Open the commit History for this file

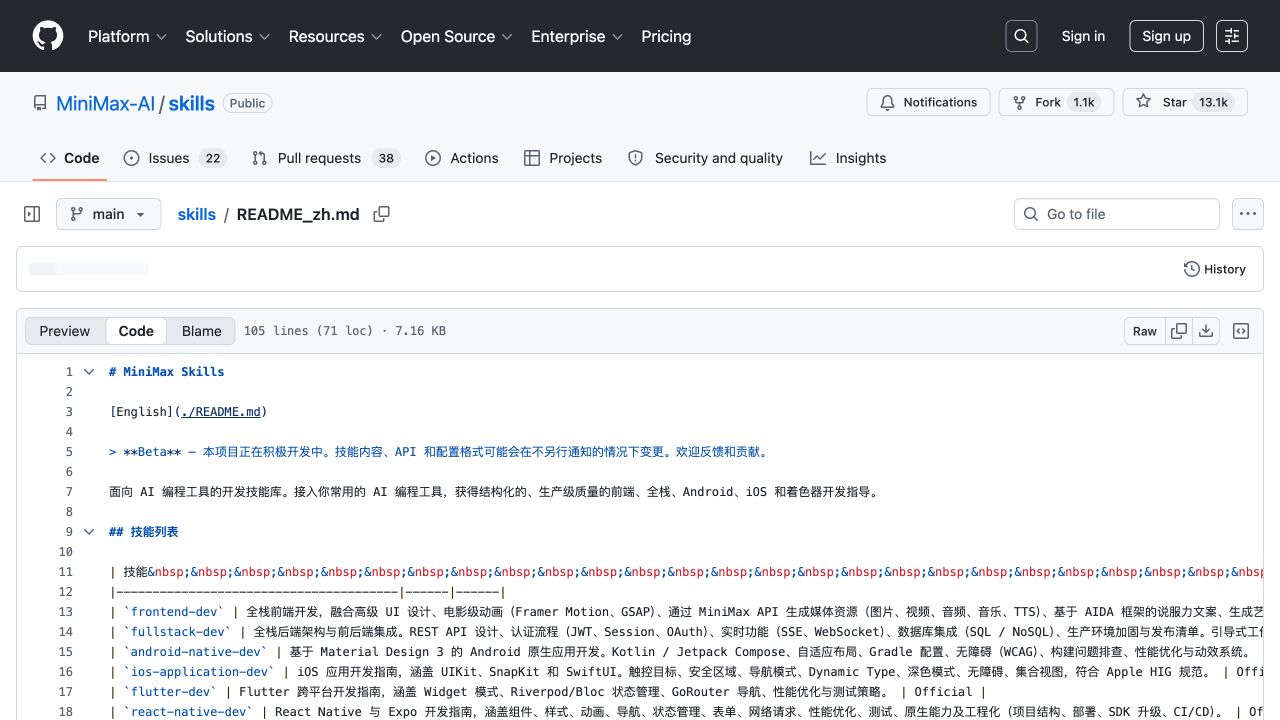pyautogui.click(x=1215, y=269)
